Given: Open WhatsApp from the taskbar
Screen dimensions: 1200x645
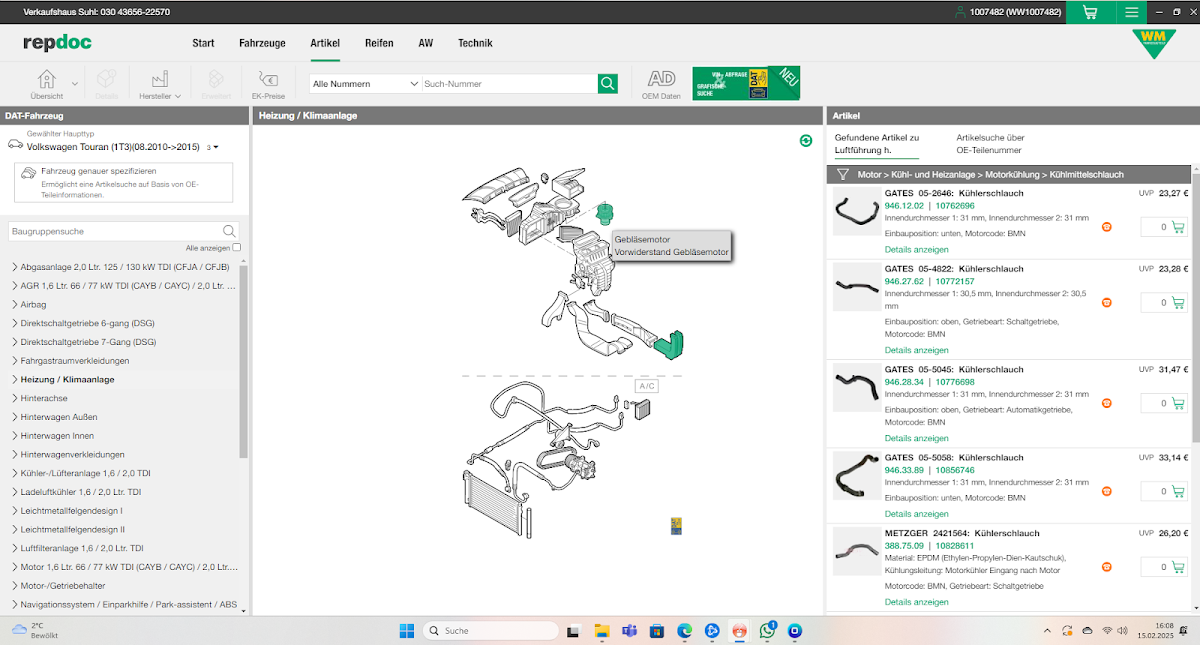Looking at the screenshot, I should [x=767, y=631].
